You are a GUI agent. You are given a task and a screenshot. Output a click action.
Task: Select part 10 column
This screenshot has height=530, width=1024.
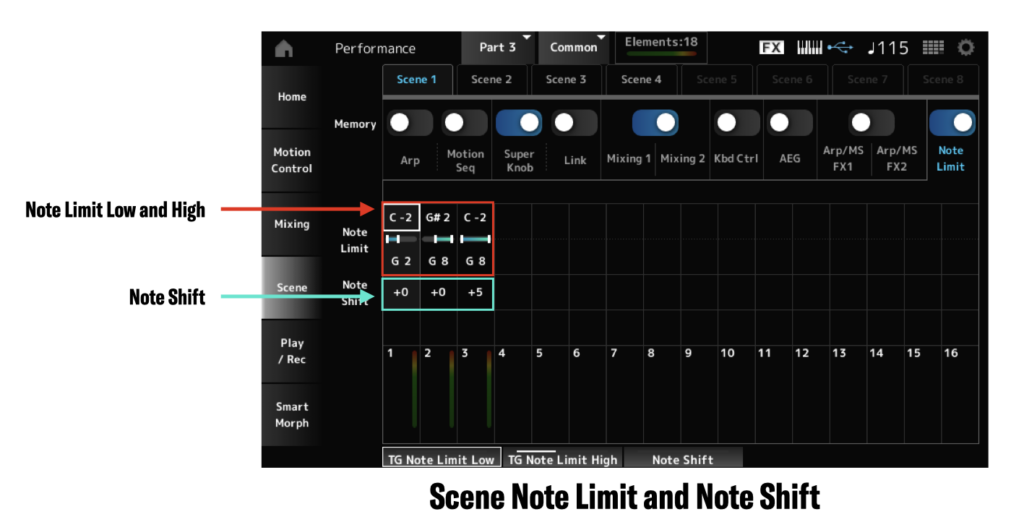(x=736, y=394)
